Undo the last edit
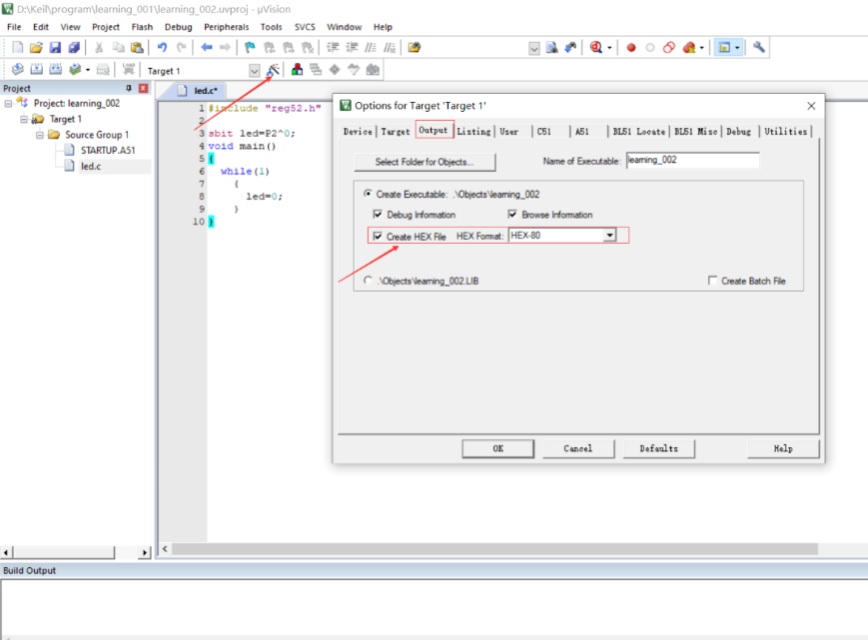868x641 pixels. click(162, 48)
